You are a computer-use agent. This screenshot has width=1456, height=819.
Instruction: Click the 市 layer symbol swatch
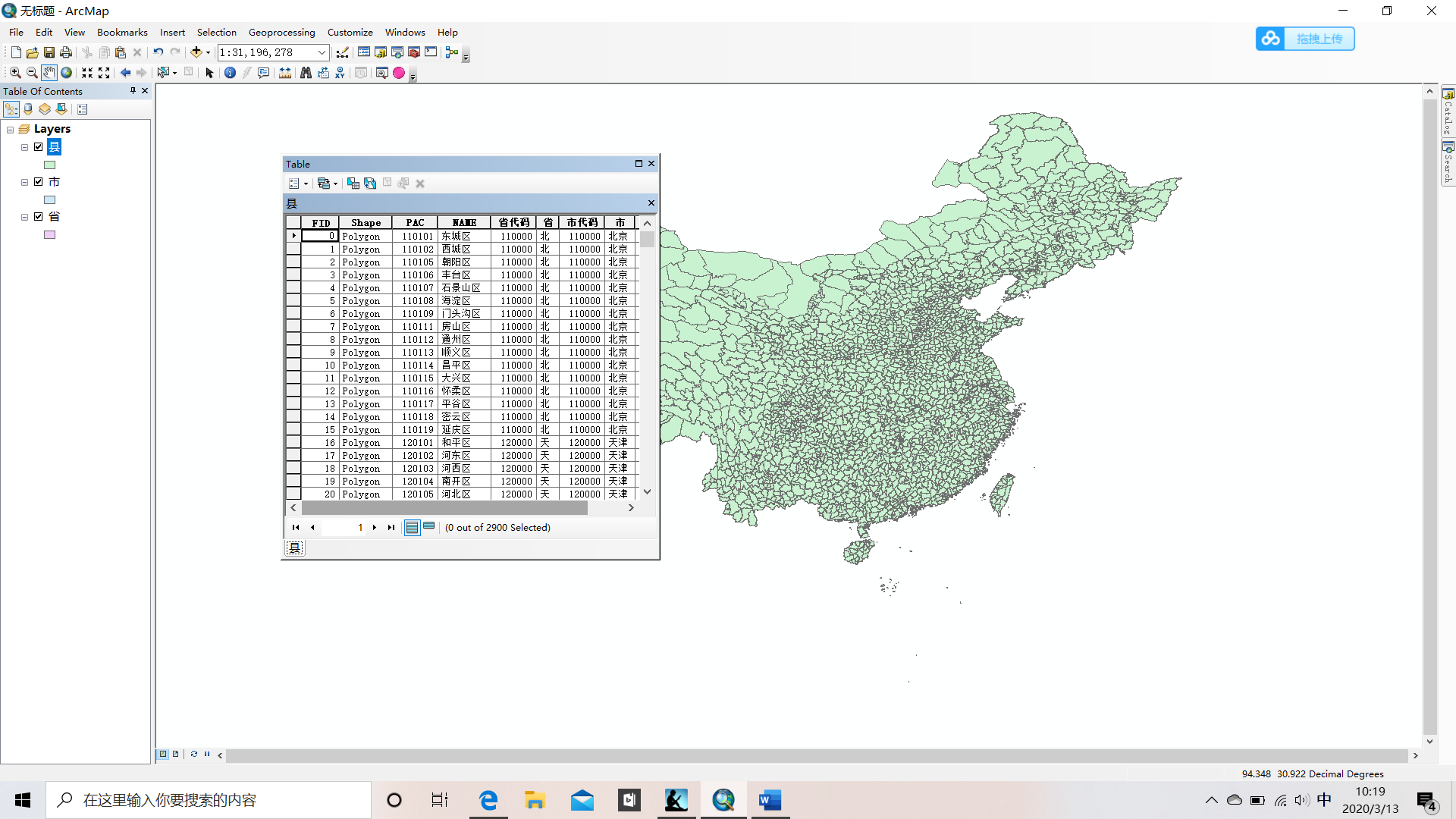click(x=49, y=200)
